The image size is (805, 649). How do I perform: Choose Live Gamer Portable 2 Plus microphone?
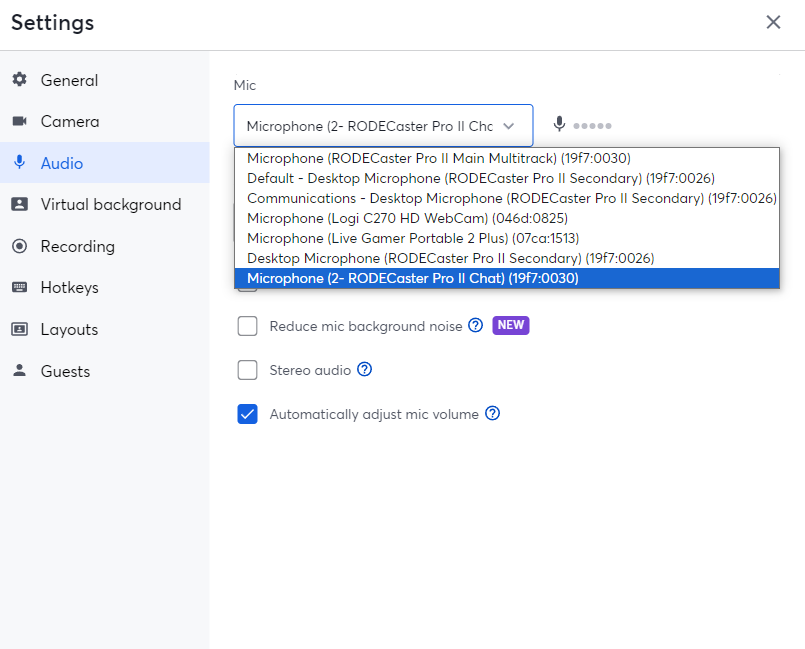tap(507, 238)
